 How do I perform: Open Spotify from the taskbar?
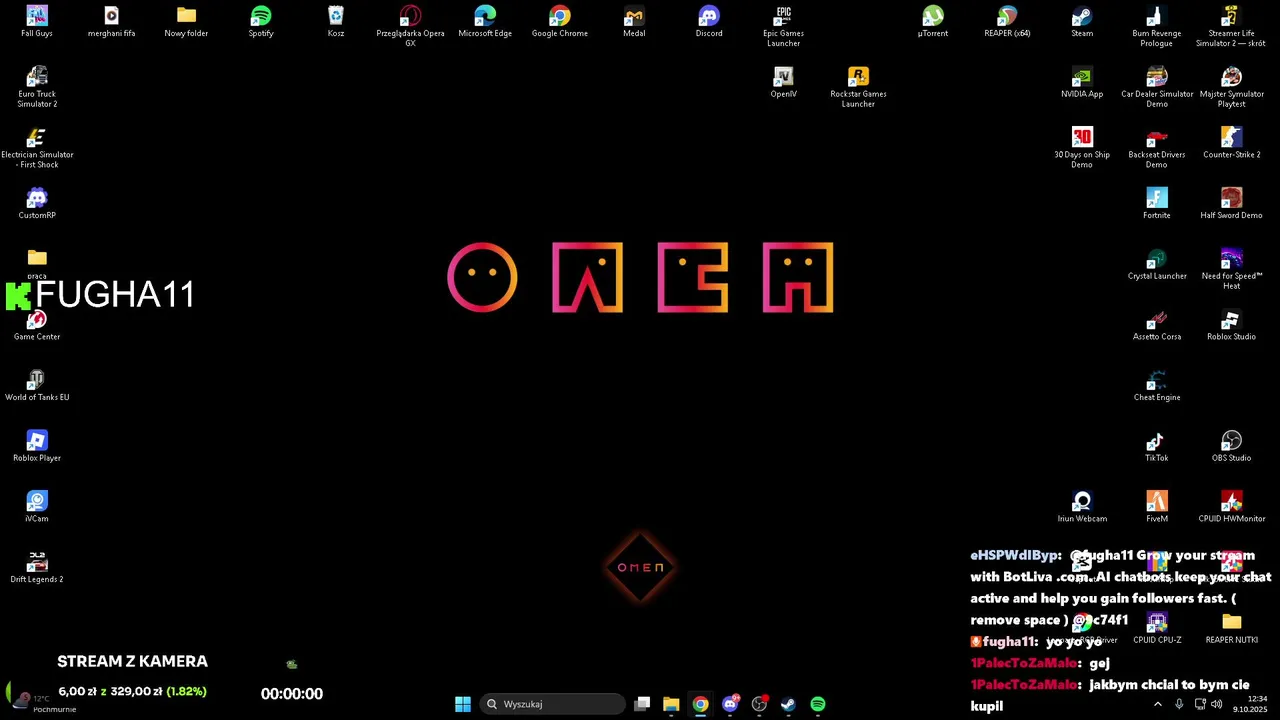[818, 704]
